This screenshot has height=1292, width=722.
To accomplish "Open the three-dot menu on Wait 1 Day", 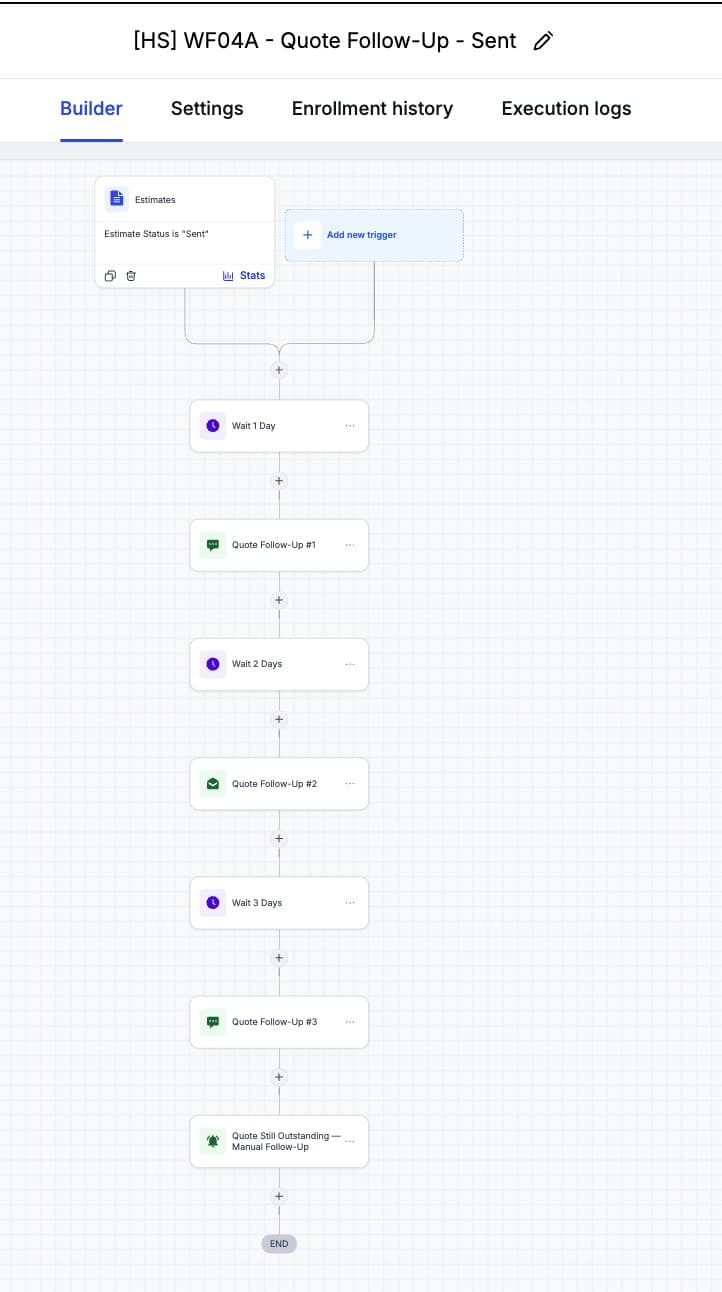I will point(349,426).
